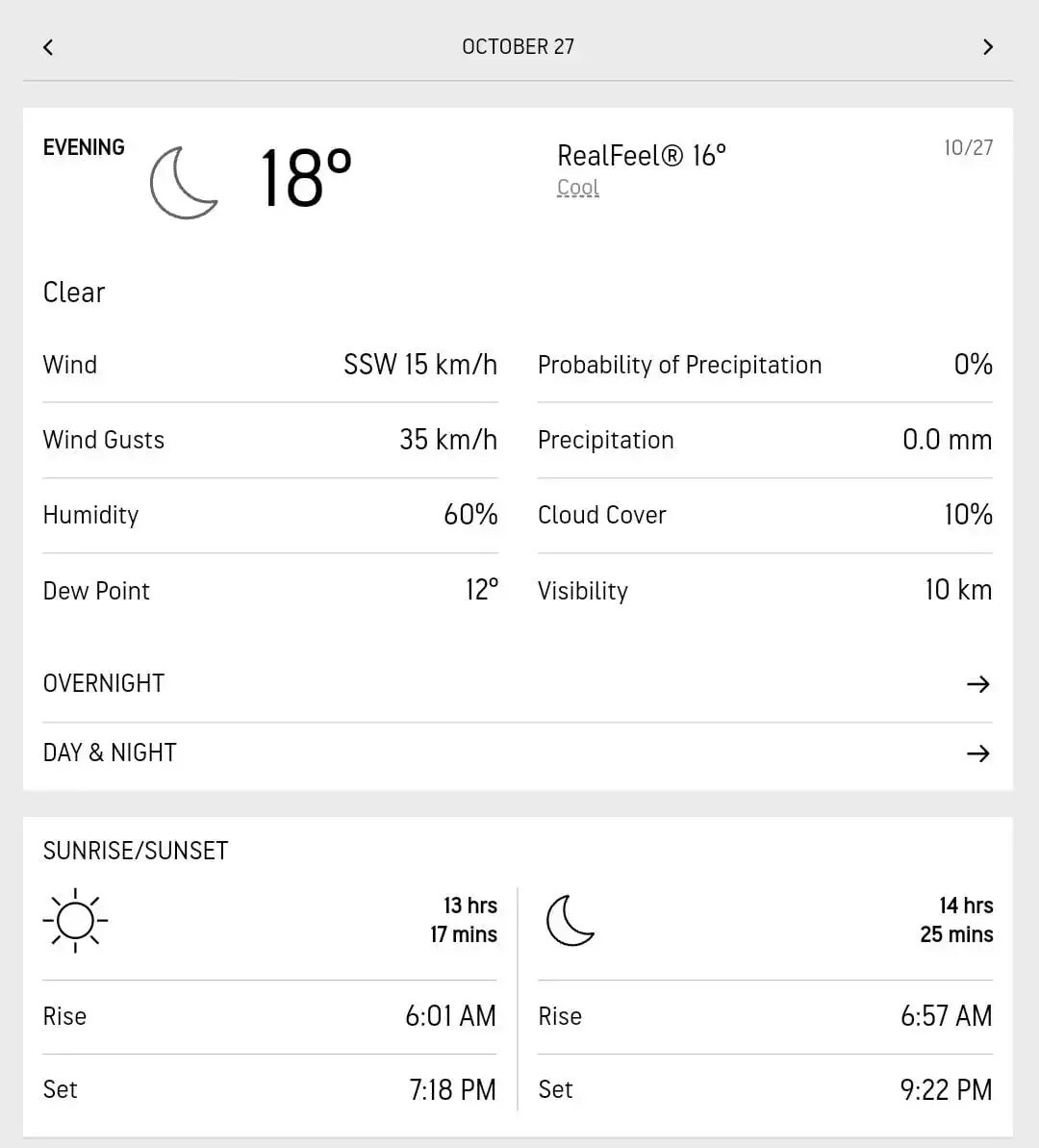The image size is (1039, 1148).
Task: Click the Evening heading label
Action: [84, 147]
